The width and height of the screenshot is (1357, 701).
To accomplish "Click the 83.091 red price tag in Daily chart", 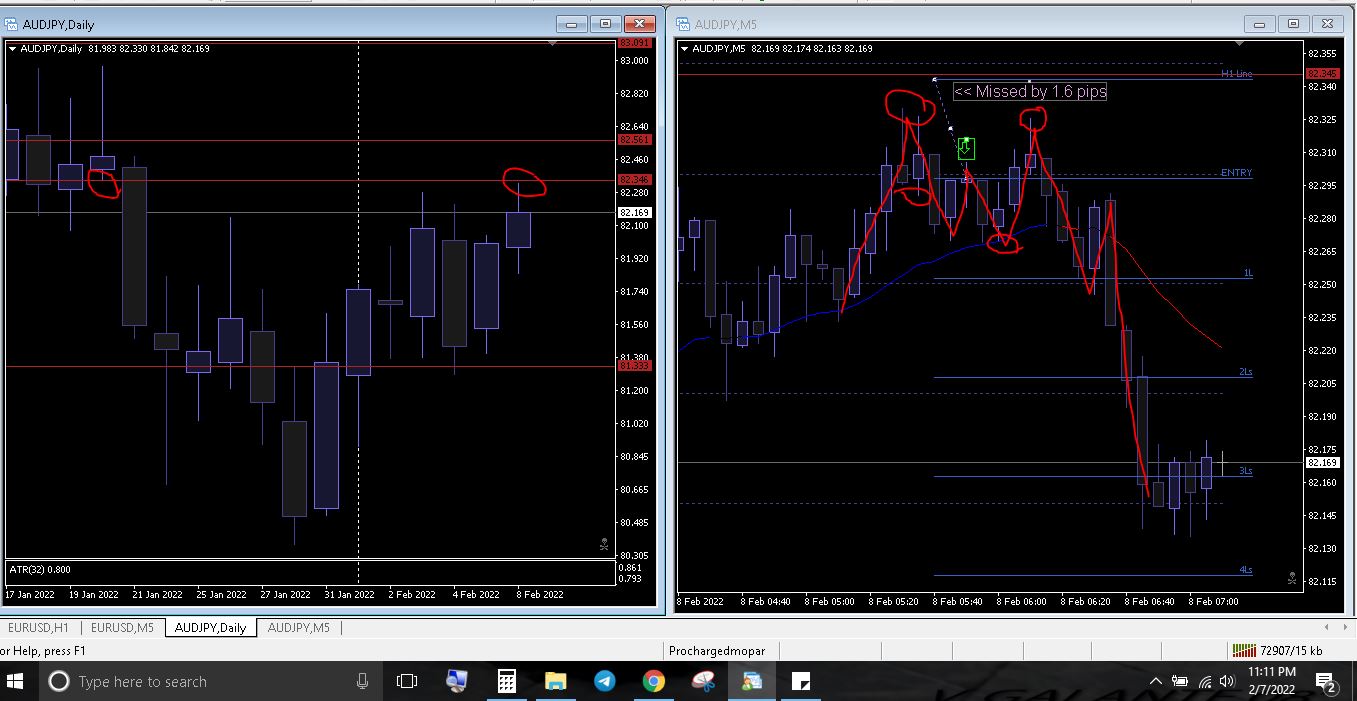I will (635, 43).
